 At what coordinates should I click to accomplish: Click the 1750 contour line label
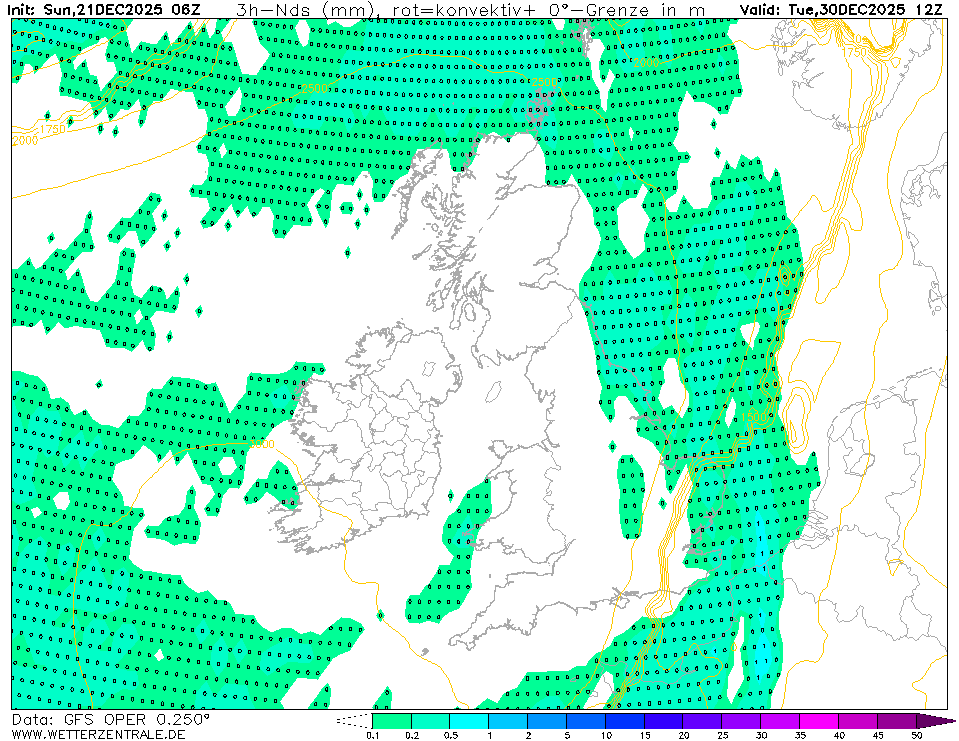point(51,129)
